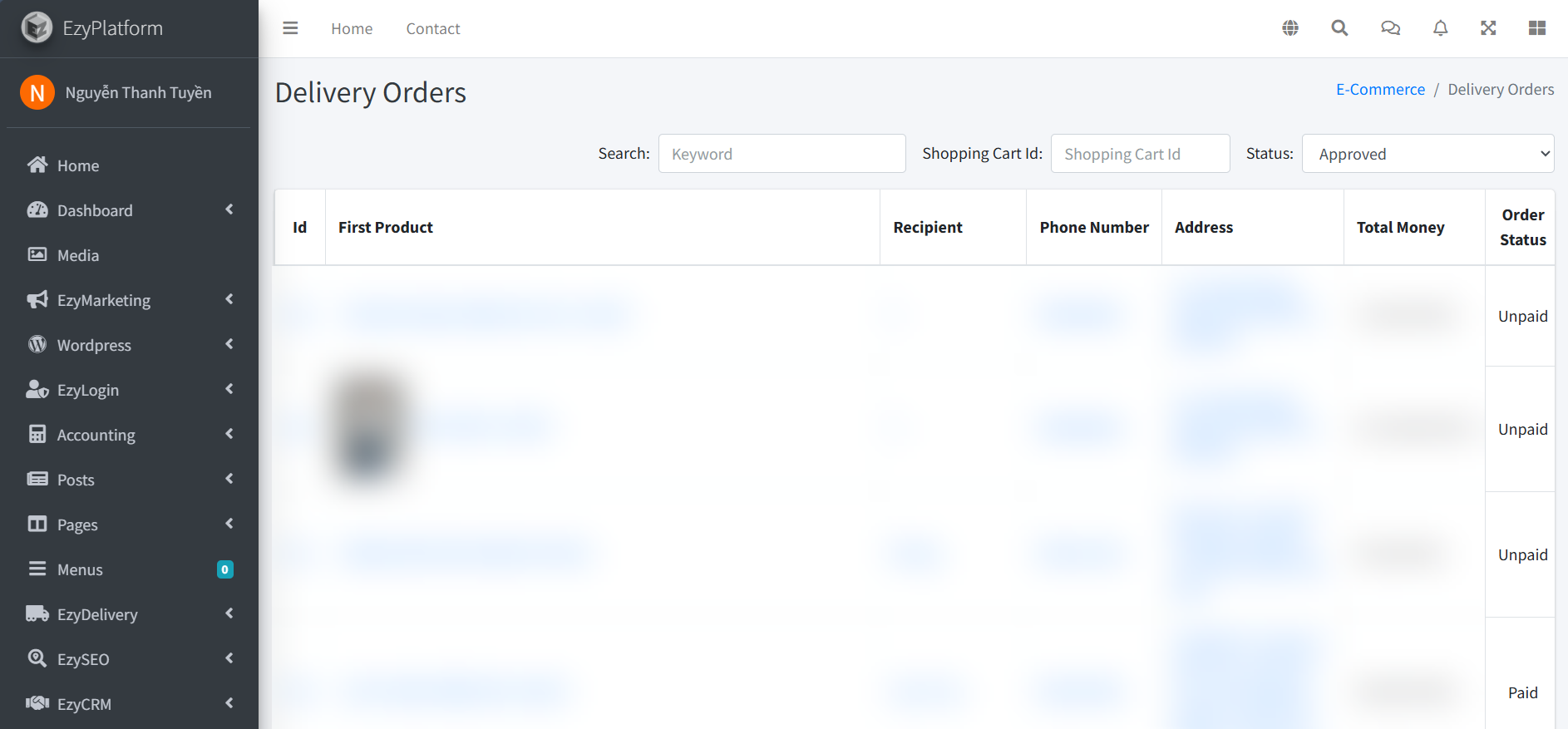This screenshot has height=729, width=1568.
Task: Select Wordpress in the sidebar
Action: (129, 345)
